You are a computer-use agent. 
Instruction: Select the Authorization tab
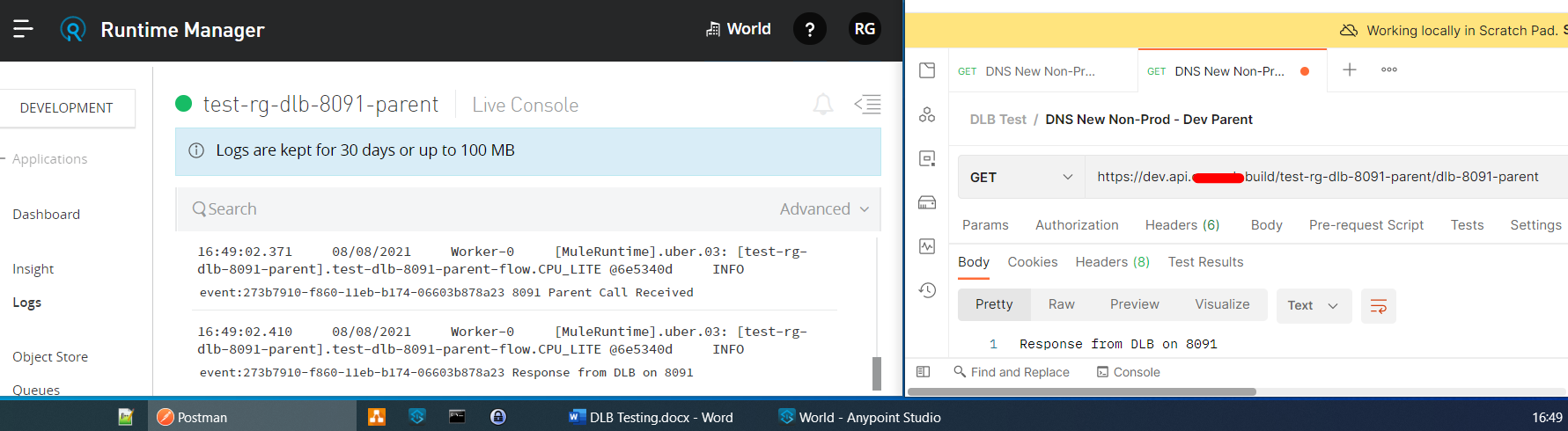pos(1076,225)
